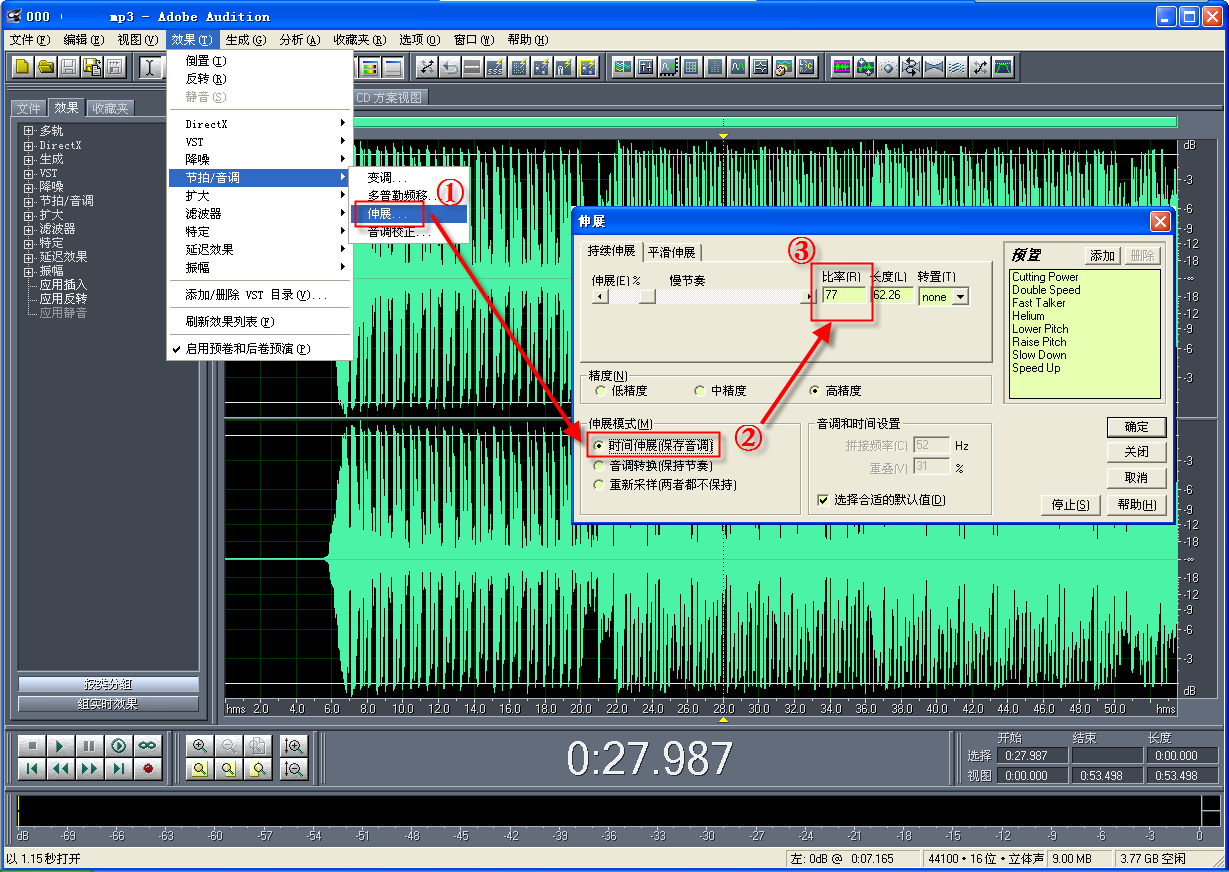Select the Time Stretch (时间伸展) radio button
This screenshot has height=872, width=1229.
tap(598, 446)
